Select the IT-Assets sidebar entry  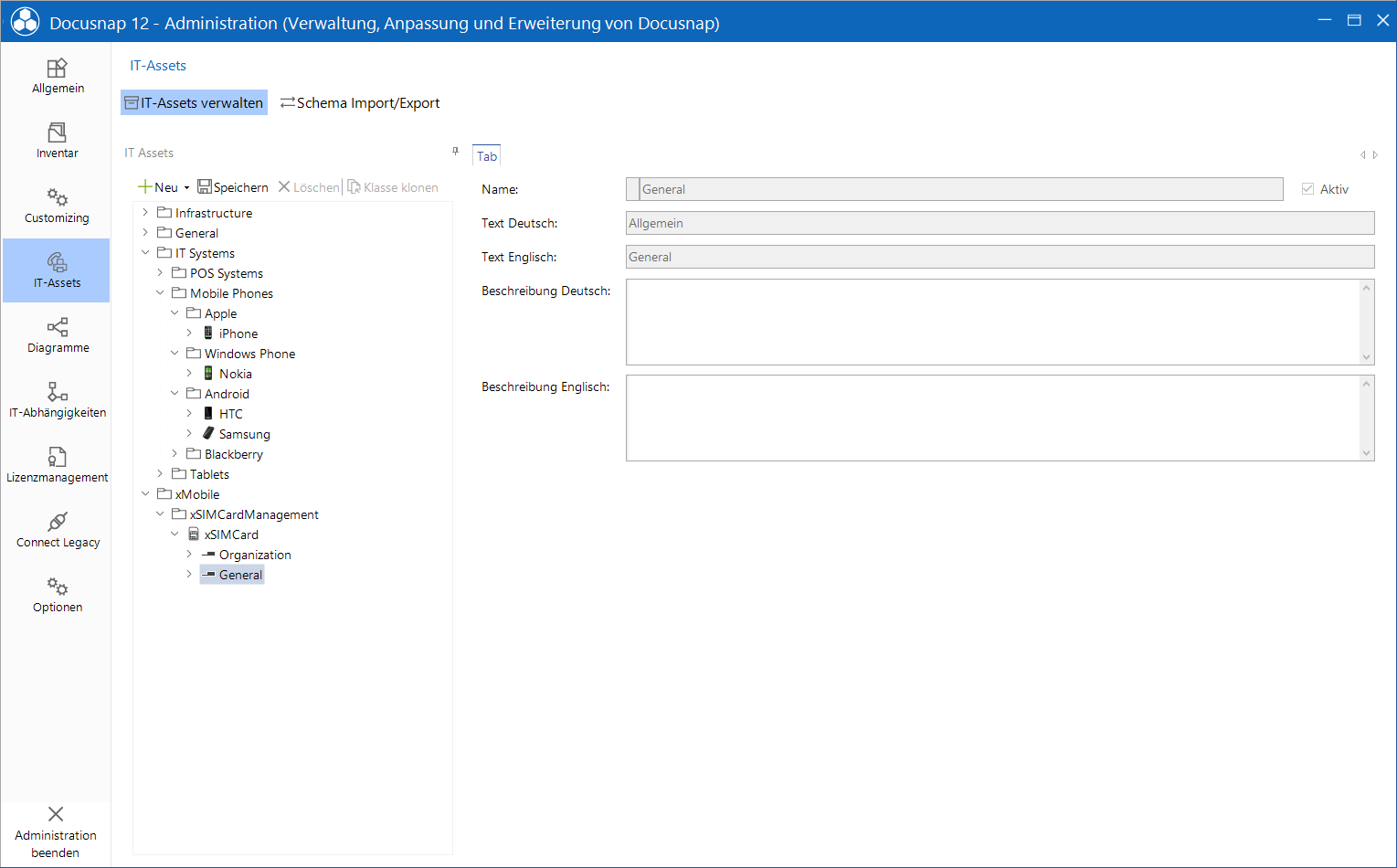point(57,270)
